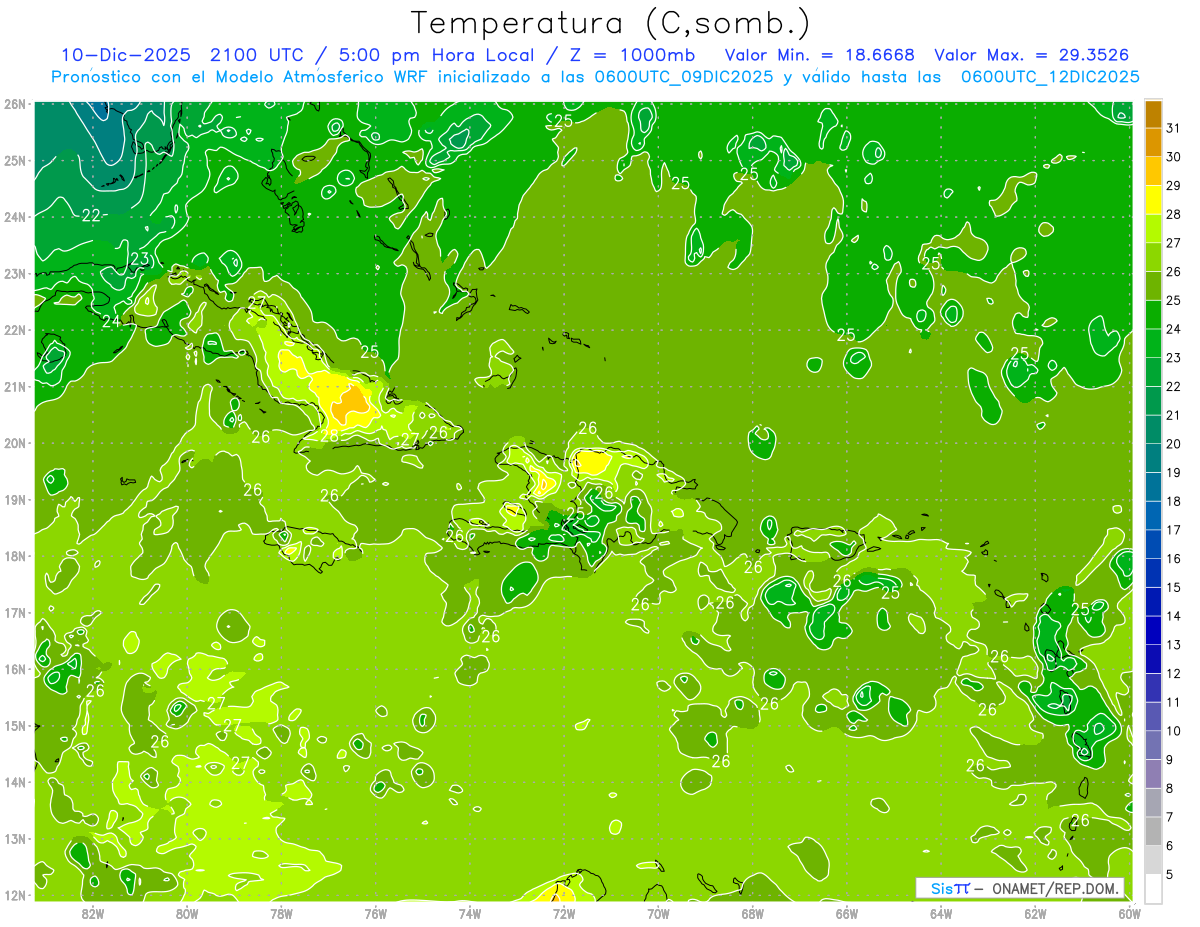Click the "Sisπ – ONAMET/REP.DOM." logo box
The image size is (1200, 927).
coord(1020,888)
